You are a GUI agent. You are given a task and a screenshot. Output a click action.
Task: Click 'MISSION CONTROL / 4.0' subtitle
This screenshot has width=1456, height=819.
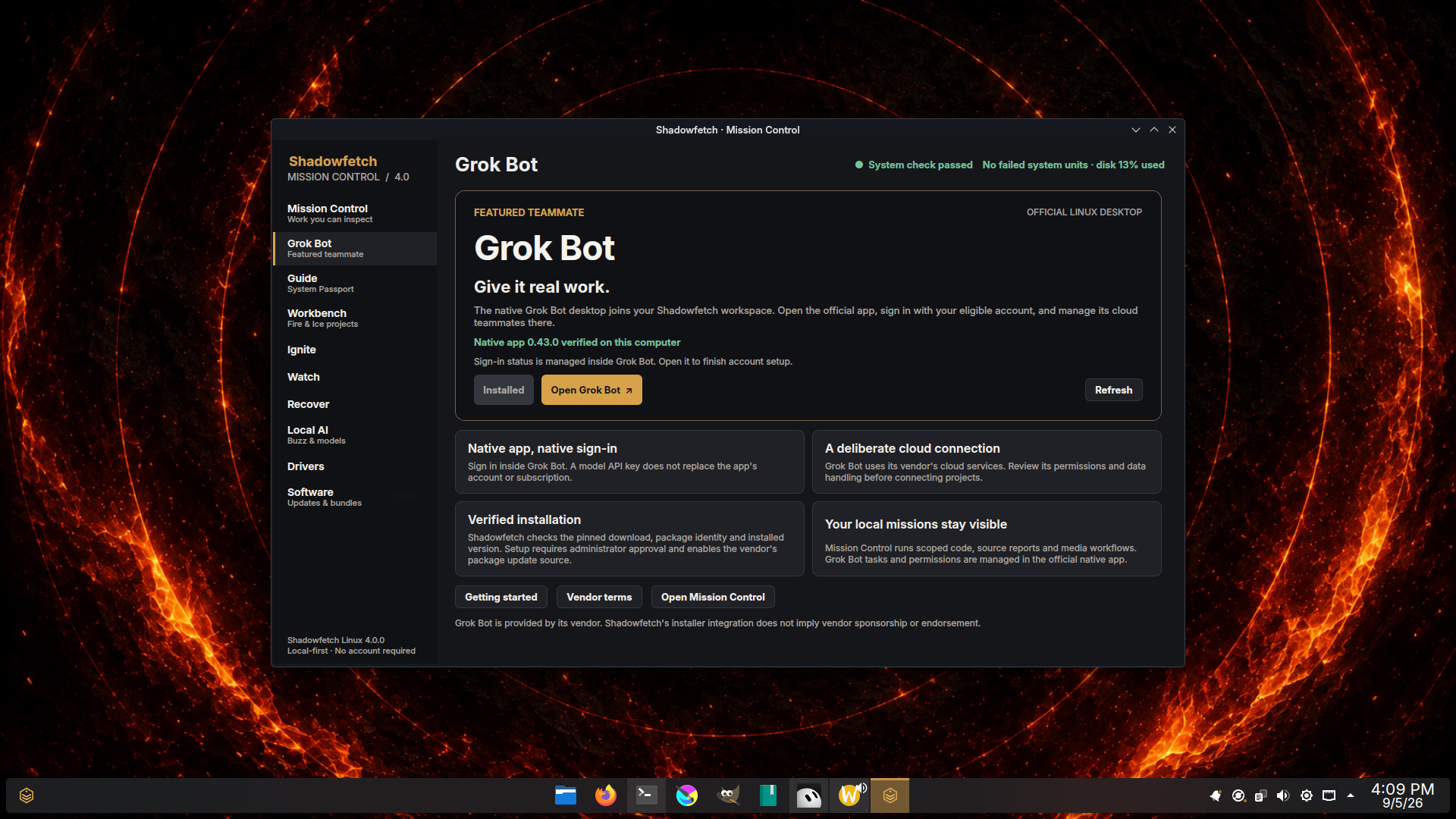pos(348,177)
